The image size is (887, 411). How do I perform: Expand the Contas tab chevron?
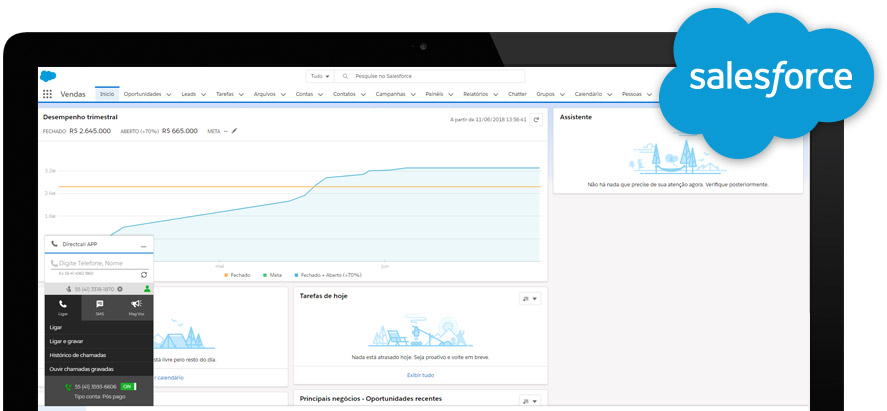(x=320, y=94)
